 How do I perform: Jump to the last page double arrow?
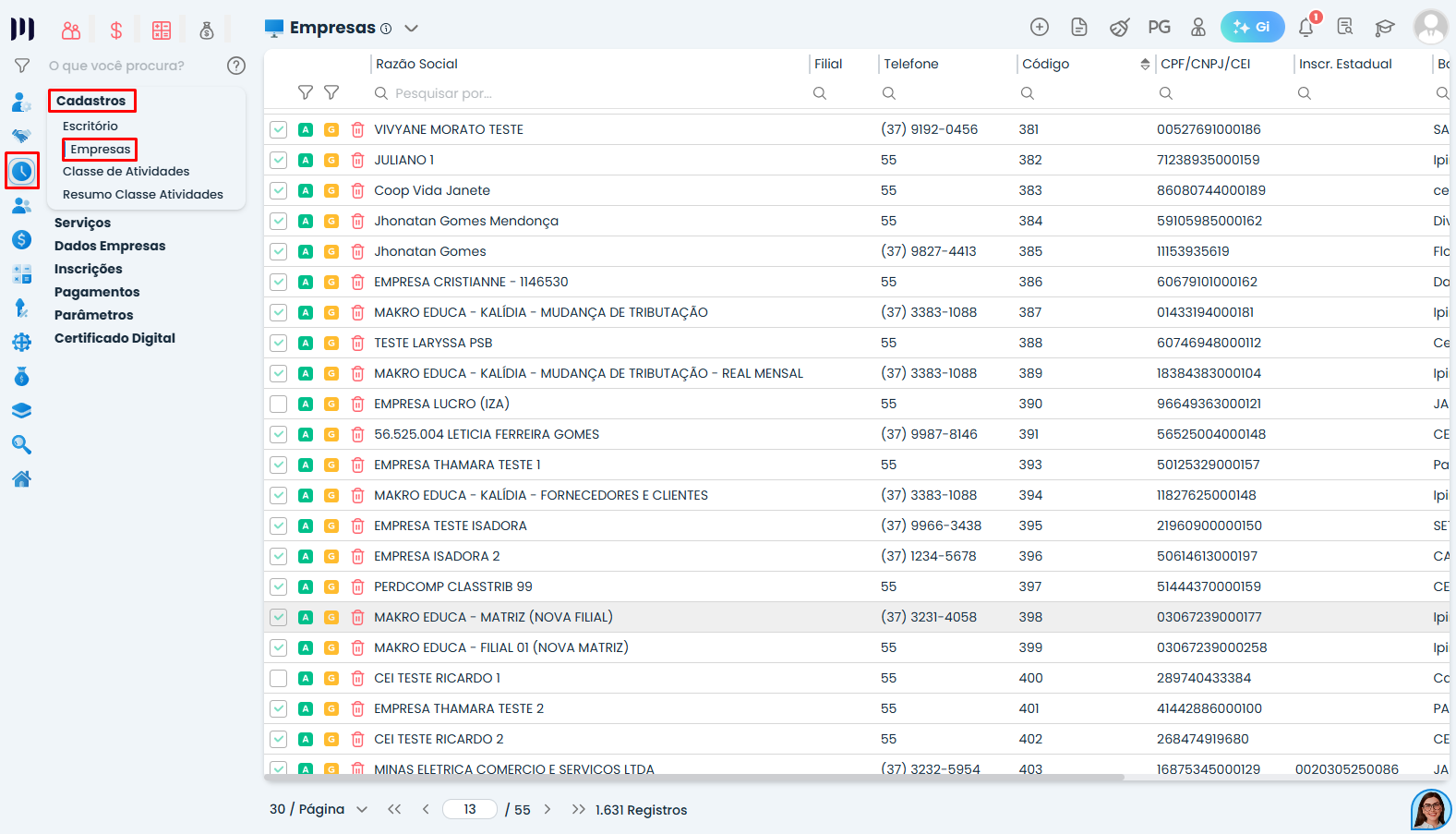578,809
